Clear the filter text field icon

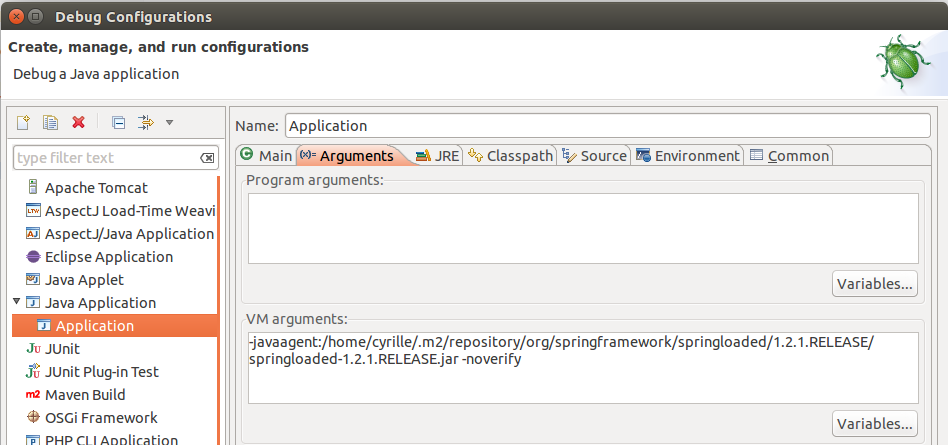tap(206, 158)
